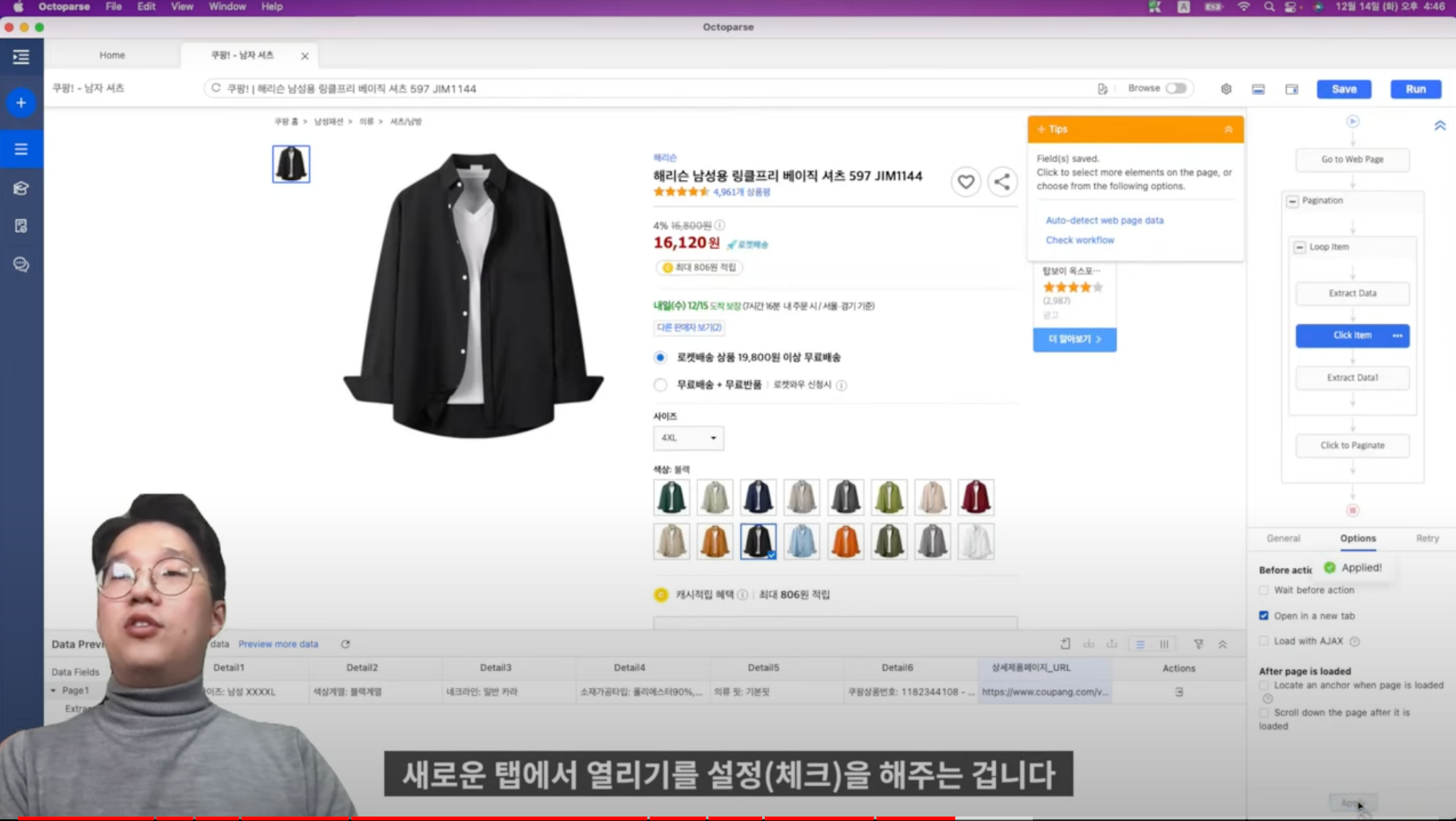Click the Load with AJAX help icon
This screenshot has width=1456, height=821.
[x=1354, y=641]
